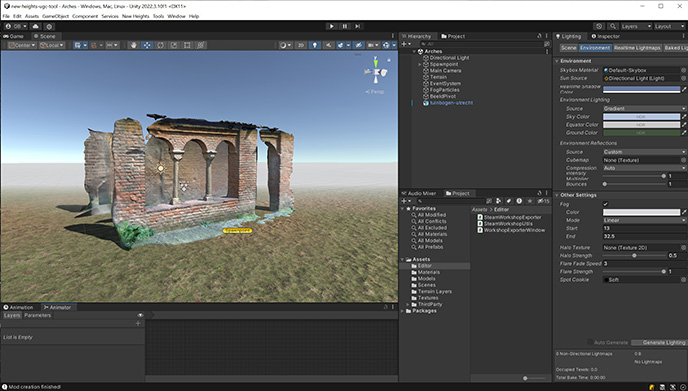Click search by label icon in Project panel
Viewport: 688px width, 391px height.
tap(509, 201)
